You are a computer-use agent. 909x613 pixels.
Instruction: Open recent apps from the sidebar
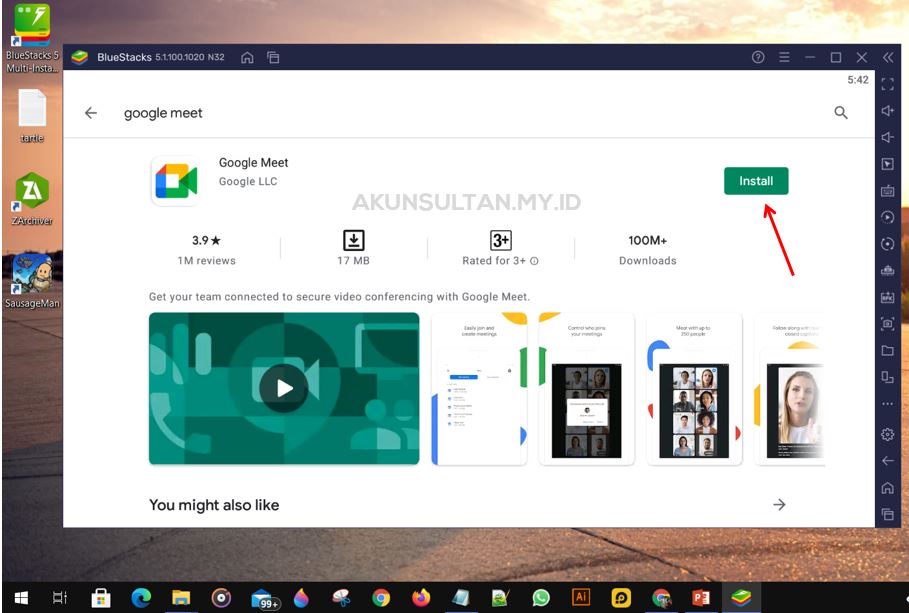tap(888, 514)
